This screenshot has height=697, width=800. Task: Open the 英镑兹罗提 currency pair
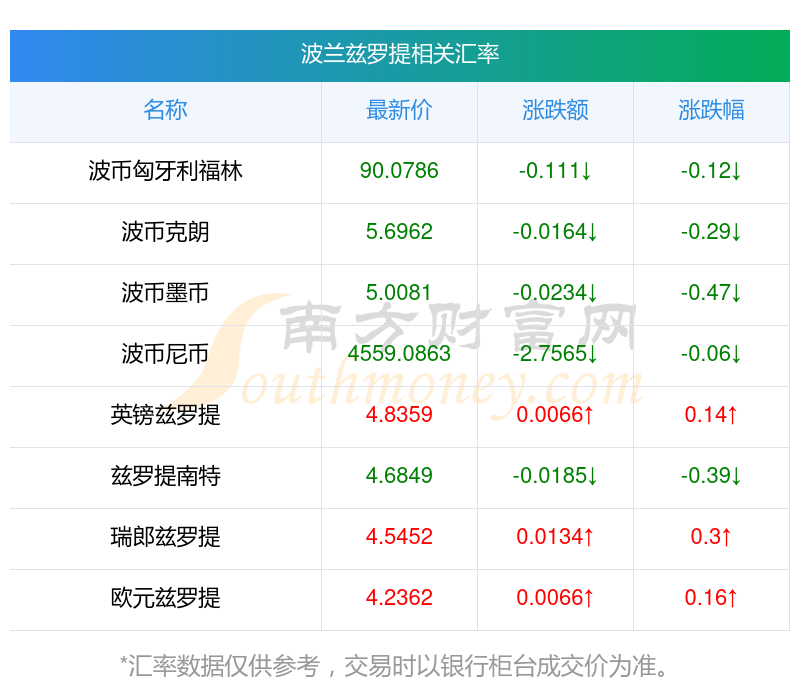[x=165, y=415]
